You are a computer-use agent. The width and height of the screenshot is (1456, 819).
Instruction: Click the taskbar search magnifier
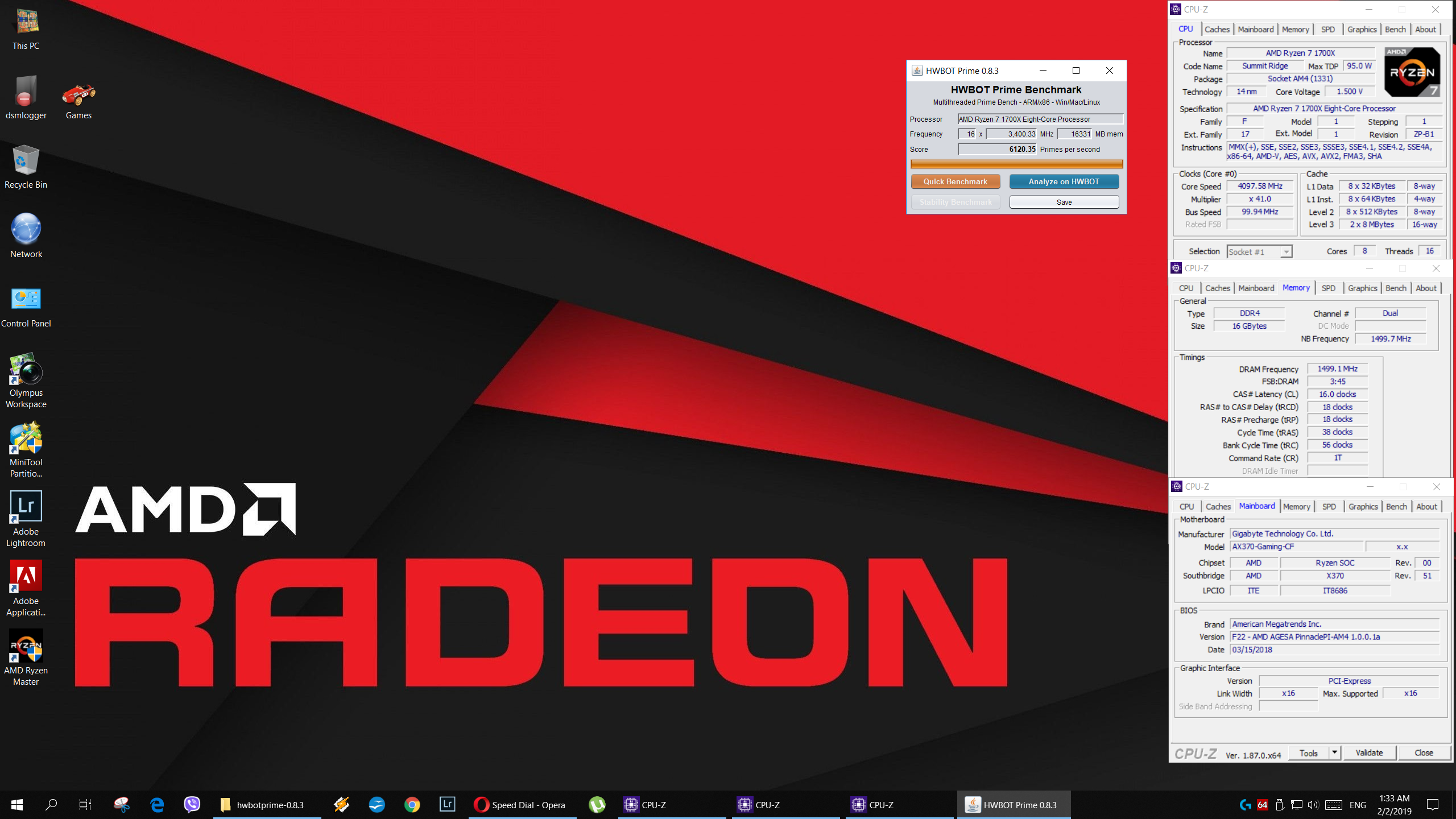(x=51, y=805)
